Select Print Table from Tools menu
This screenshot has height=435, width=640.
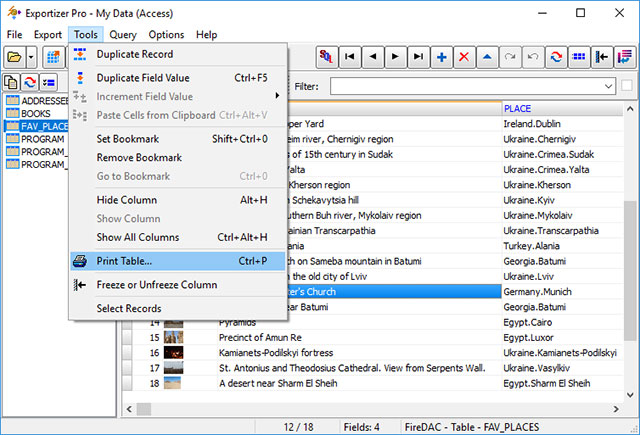[x=124, y=261]
